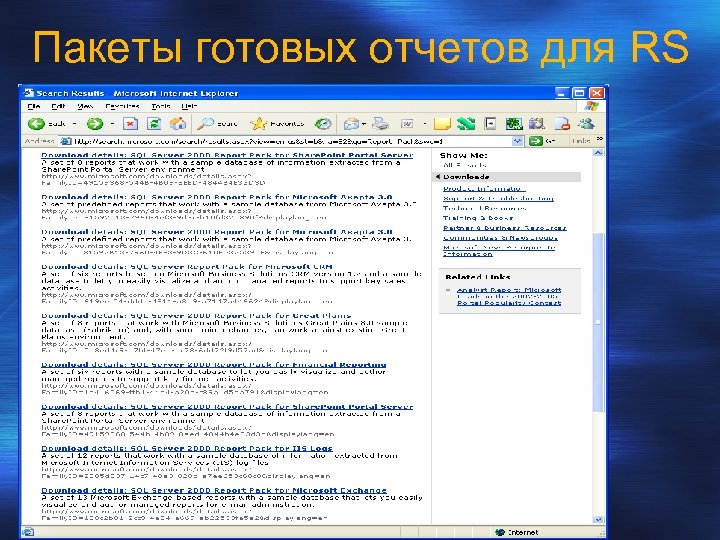Image resolution: width=720 pixels, height=540 pixels.
Task: Open Report Pack for Microsoft Exchange link
Action: coord(214,490)
